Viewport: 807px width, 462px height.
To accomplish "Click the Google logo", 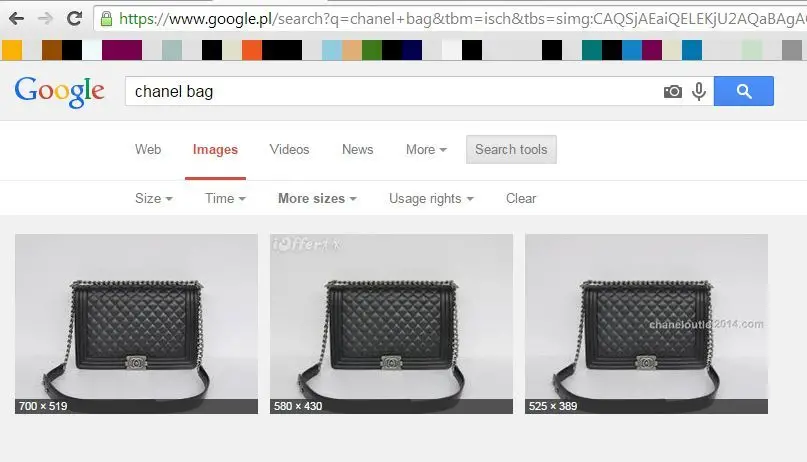I will pyautogui.click(x=60, y=92).
